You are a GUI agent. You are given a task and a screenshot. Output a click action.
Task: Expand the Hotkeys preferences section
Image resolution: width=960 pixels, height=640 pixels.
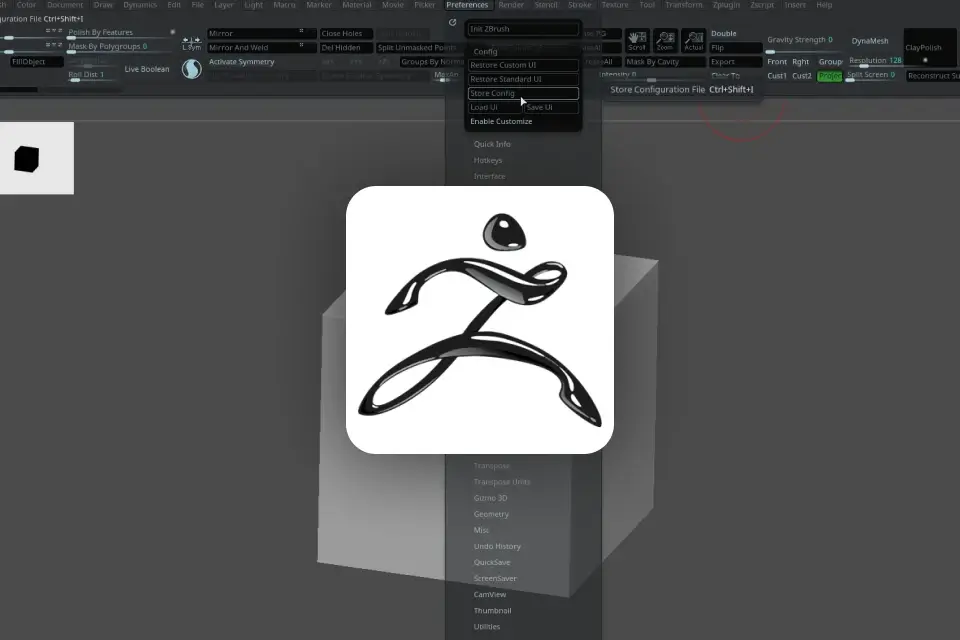coord(487,160)
